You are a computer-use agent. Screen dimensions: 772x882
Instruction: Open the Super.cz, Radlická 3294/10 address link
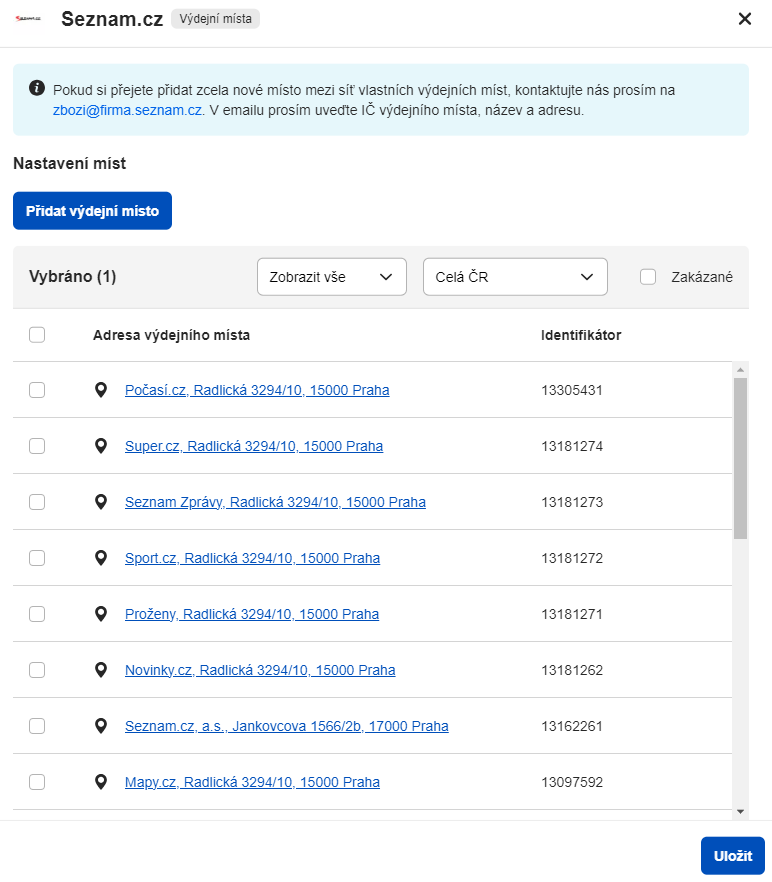(254, 446)
